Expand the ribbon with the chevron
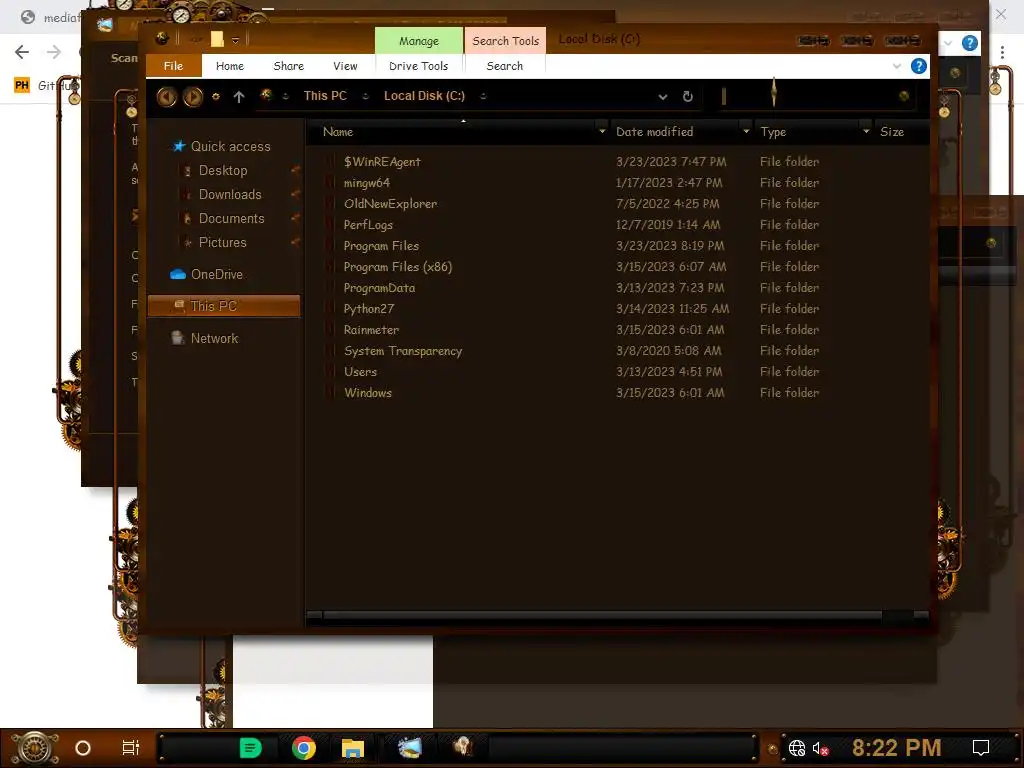The height and width of the screenshot is (768, 1024). click(897, 66)
